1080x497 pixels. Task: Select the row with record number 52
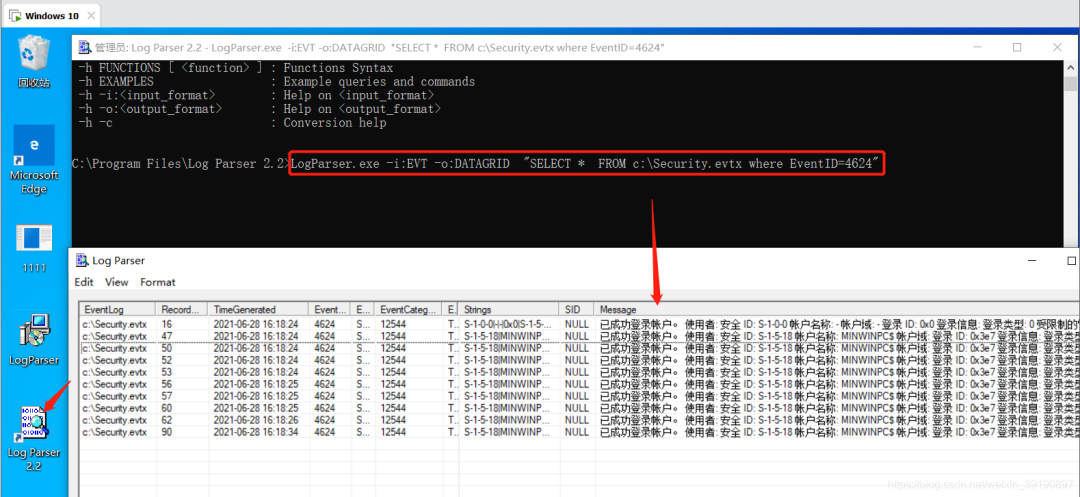click(579, 360)
